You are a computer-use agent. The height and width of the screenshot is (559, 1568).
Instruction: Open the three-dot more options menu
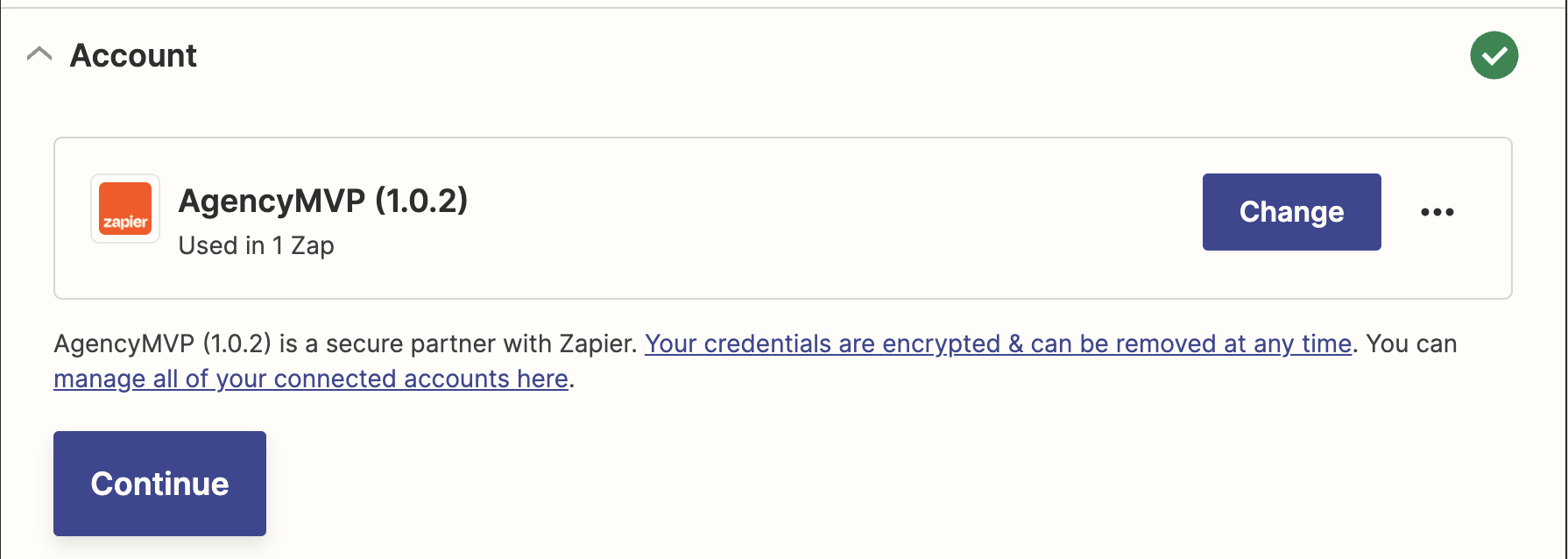(x=1437, y=212)
